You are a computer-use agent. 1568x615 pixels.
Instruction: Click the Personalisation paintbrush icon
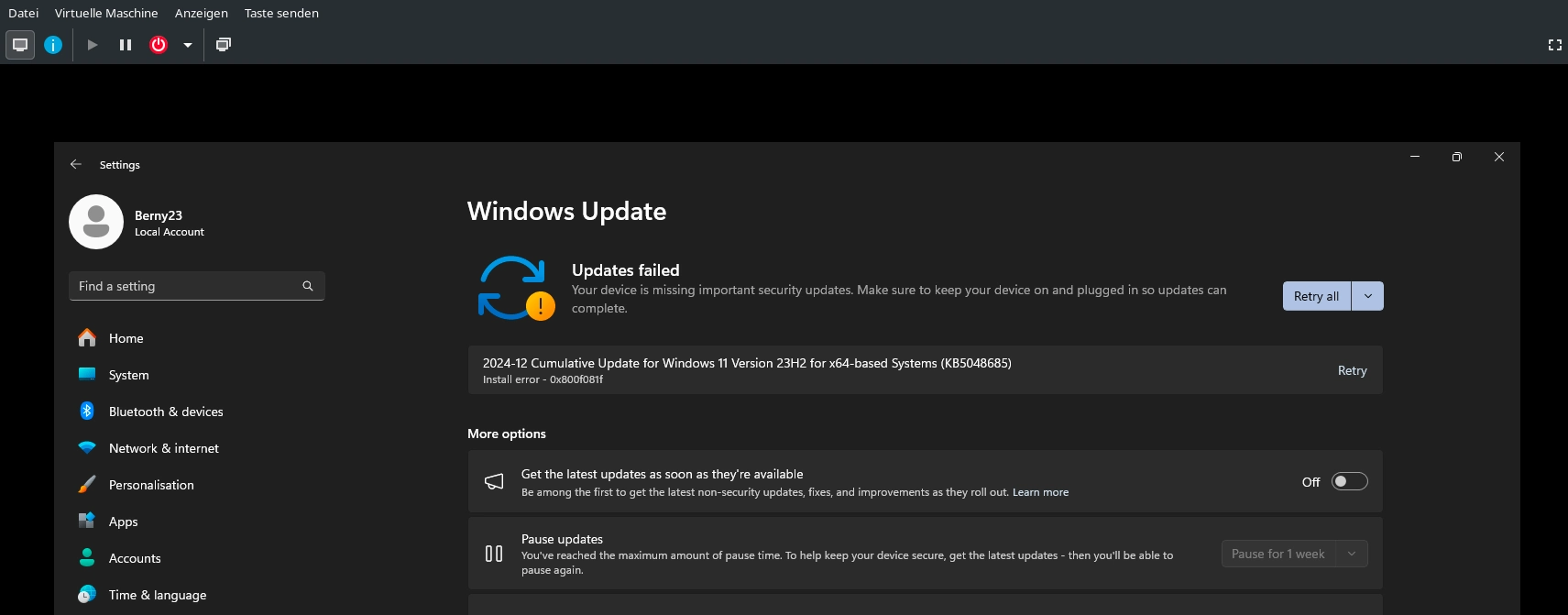click(87, 484)
